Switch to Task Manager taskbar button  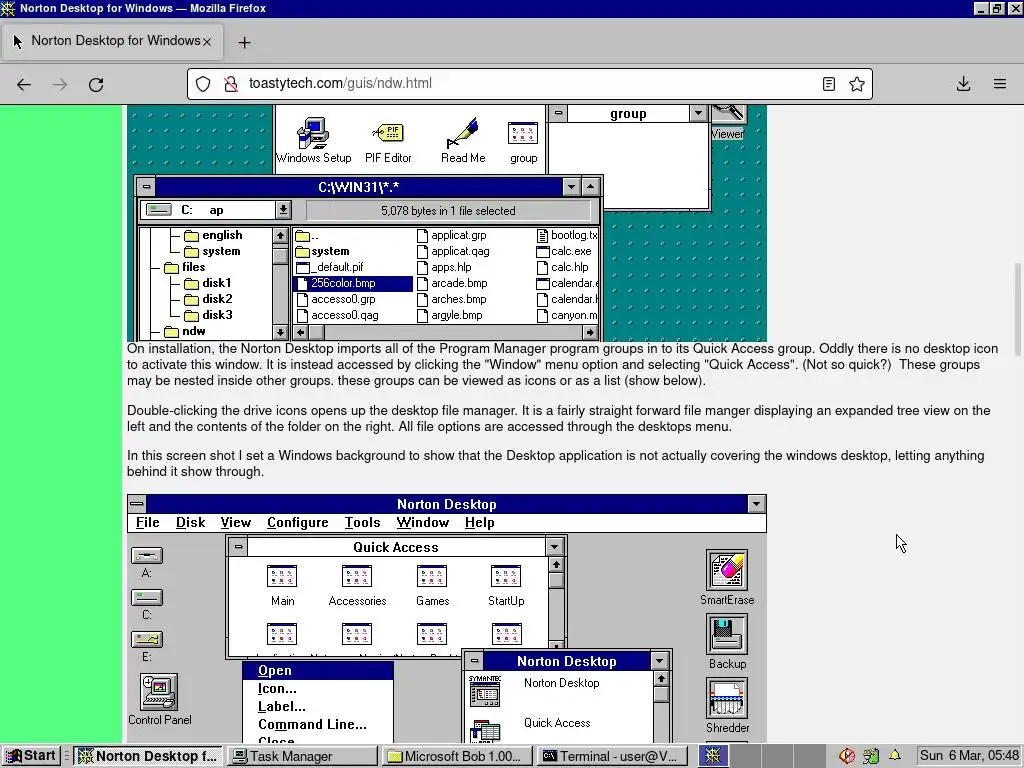point(302,756)
